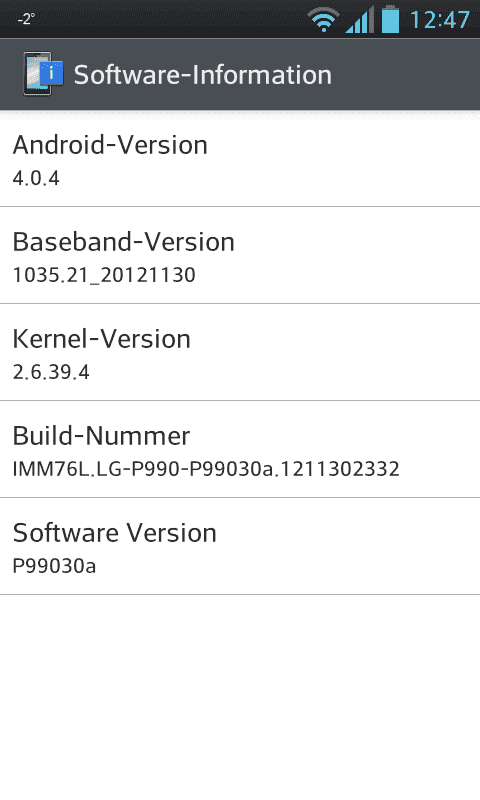Tap the Wi-Fi status icon
This screenshot has width=480, height=800.
point(323,20)
